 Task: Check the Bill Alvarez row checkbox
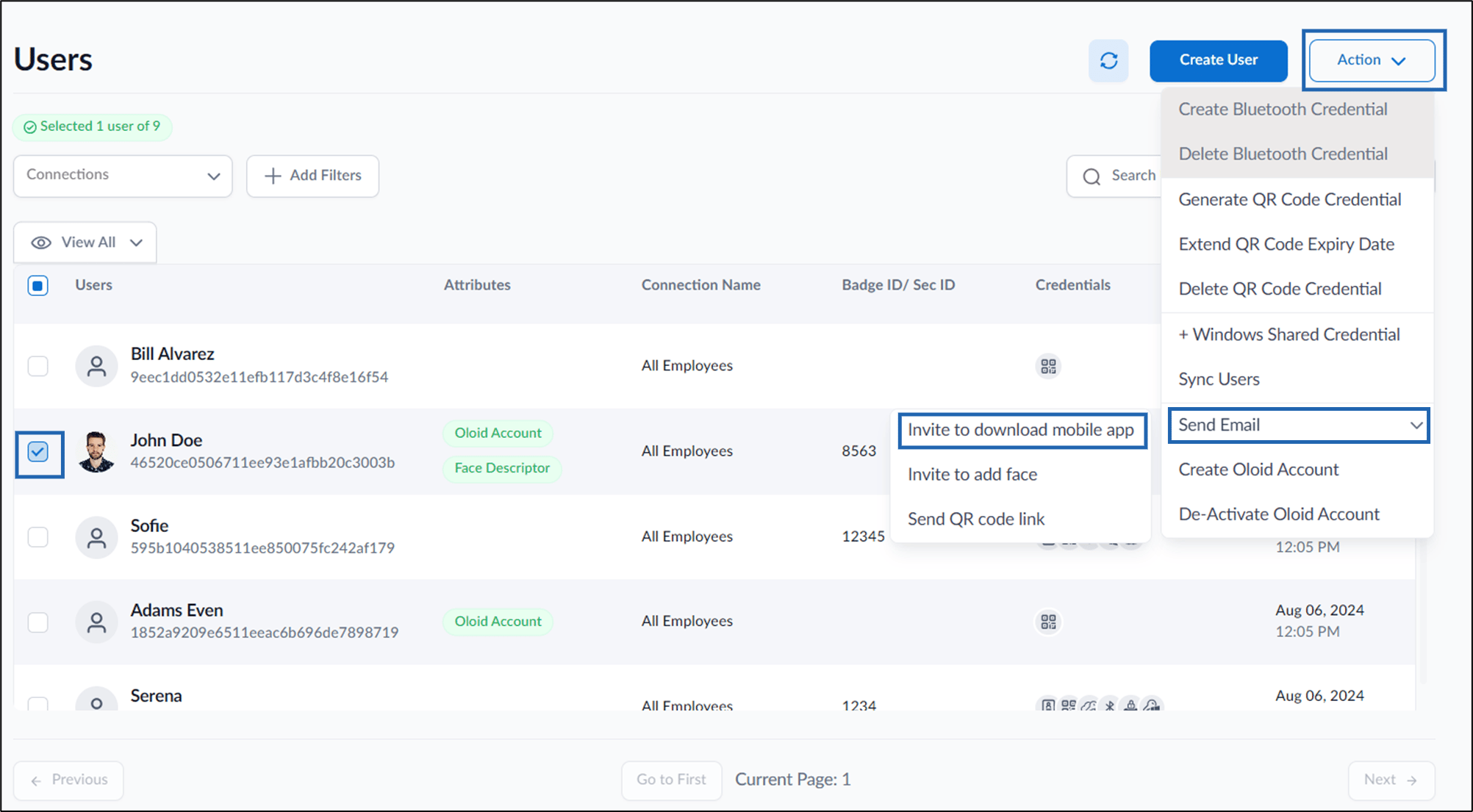pyautogui.click(x=38, y=366)
